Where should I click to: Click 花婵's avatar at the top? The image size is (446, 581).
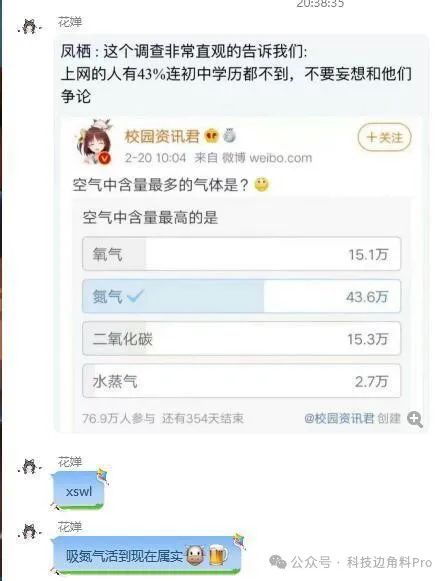(x=30, y=27)
